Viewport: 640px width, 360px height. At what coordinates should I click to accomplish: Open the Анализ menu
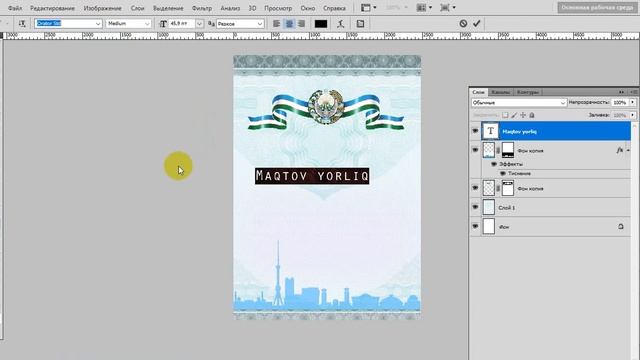(230, 8)
